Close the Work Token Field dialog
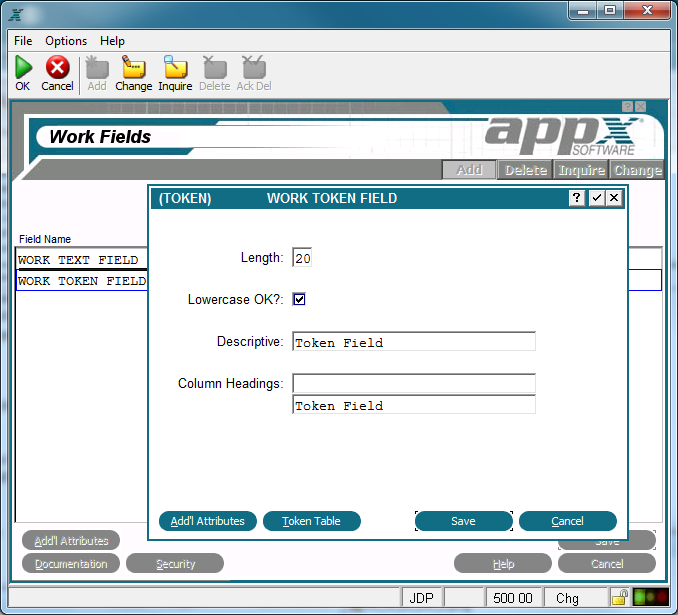The width and height of the screenshot is (678, 615). tap(614, 198)
